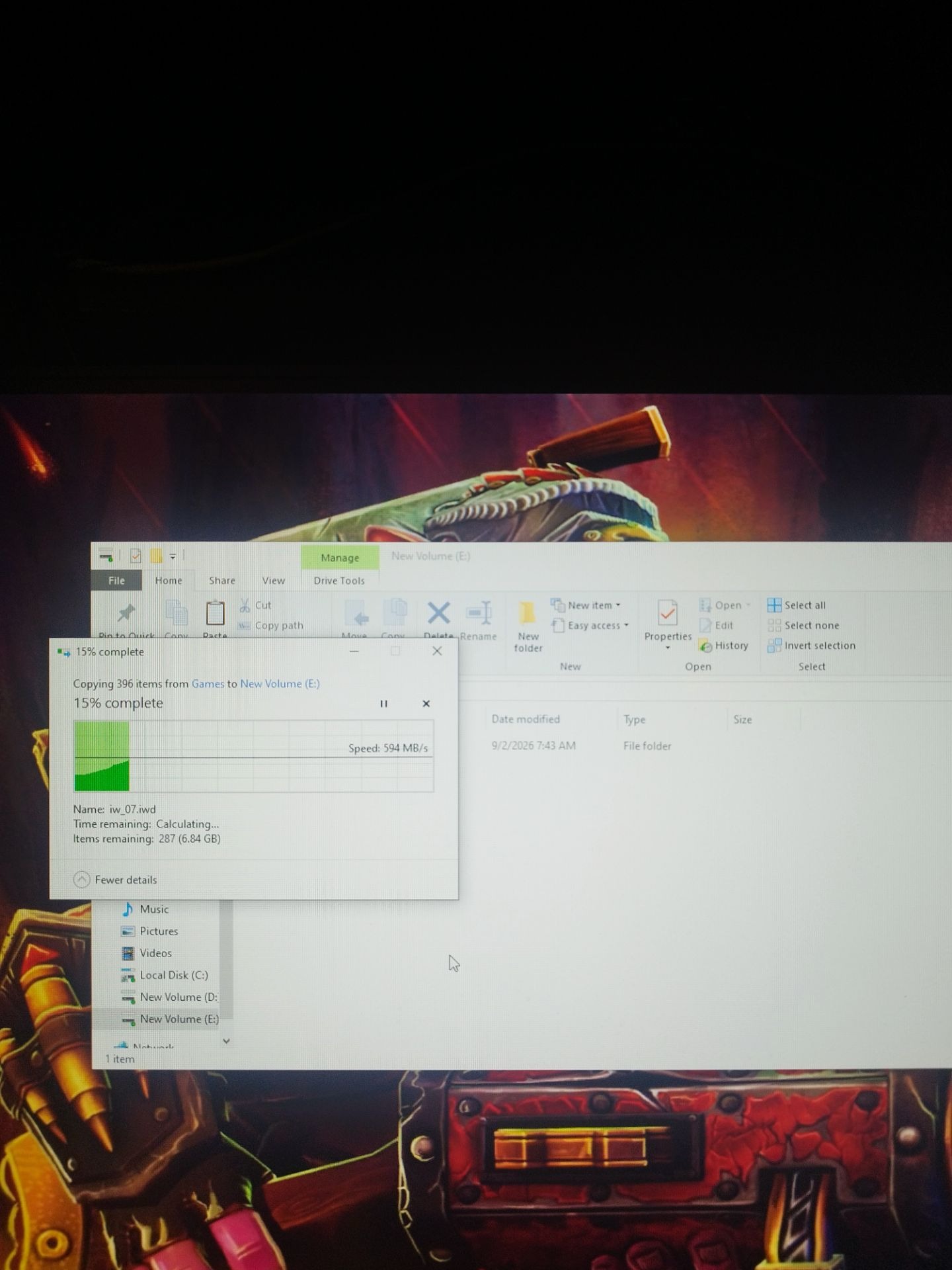Switch to the View ribbon tab

pyautogui.click(x=274, y=581)
